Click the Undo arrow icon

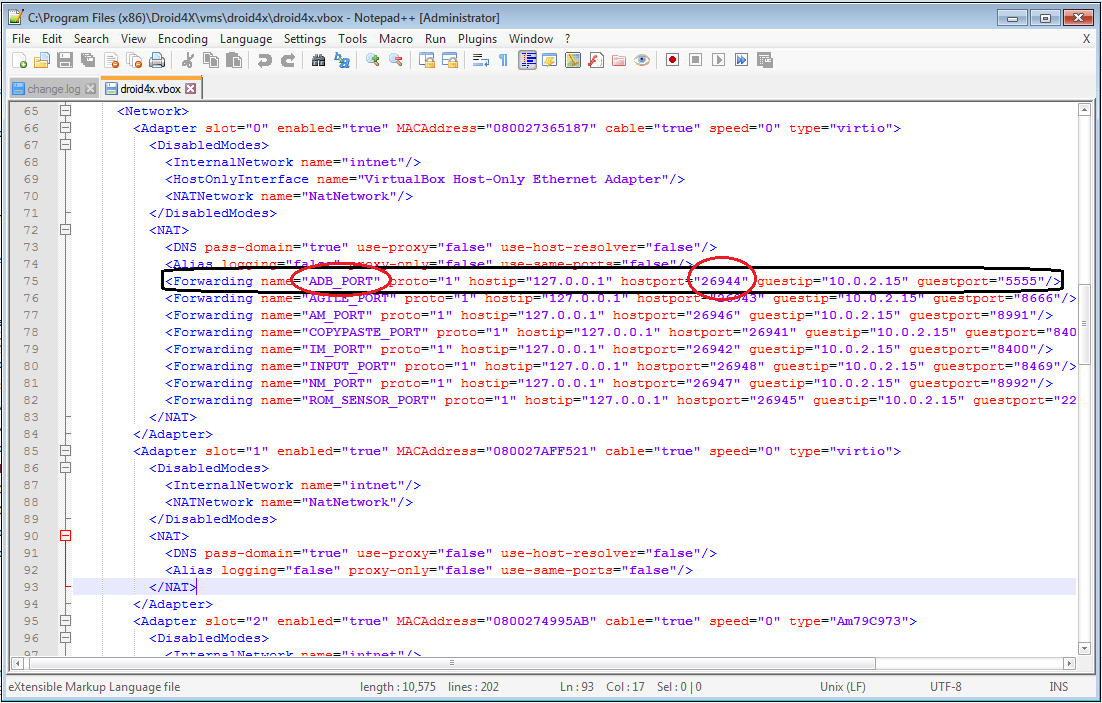(x=264, y=60)
